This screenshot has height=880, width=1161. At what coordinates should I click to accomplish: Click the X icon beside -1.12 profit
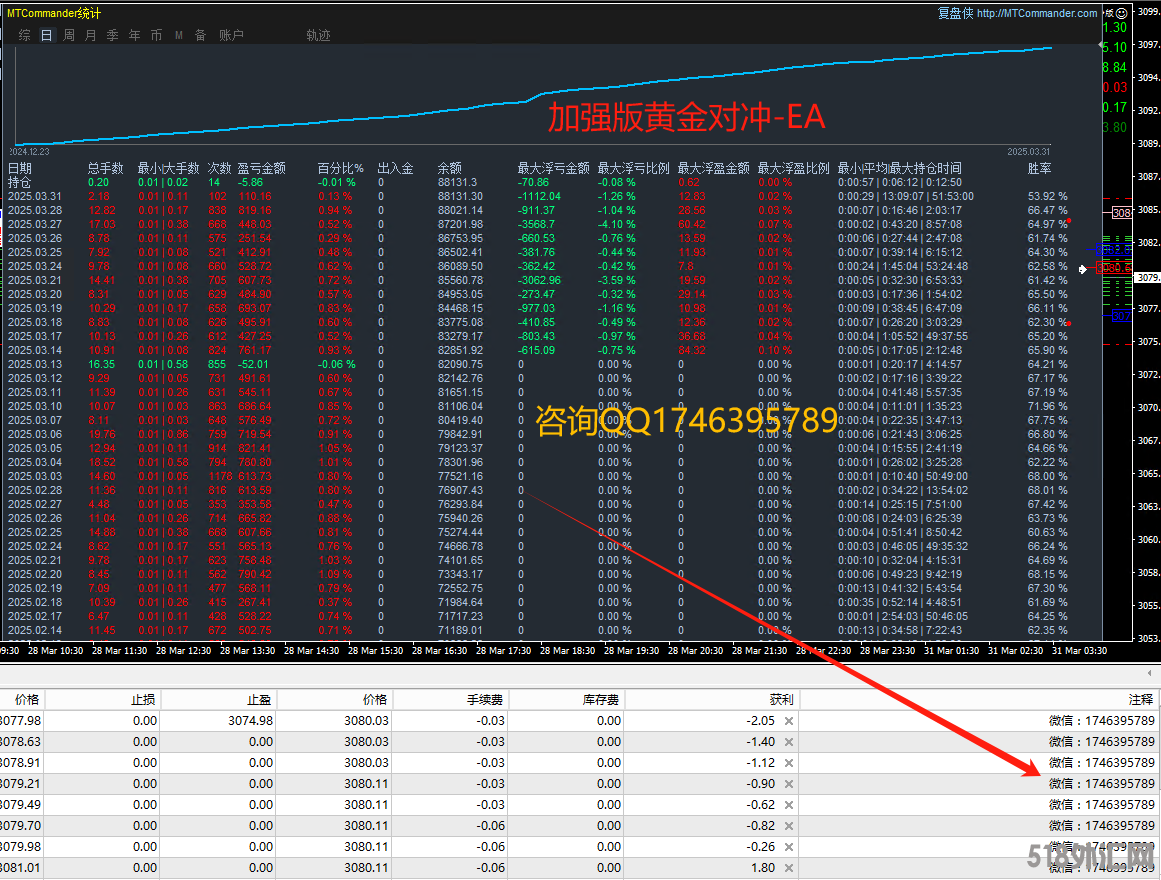[x=789, y=763]
